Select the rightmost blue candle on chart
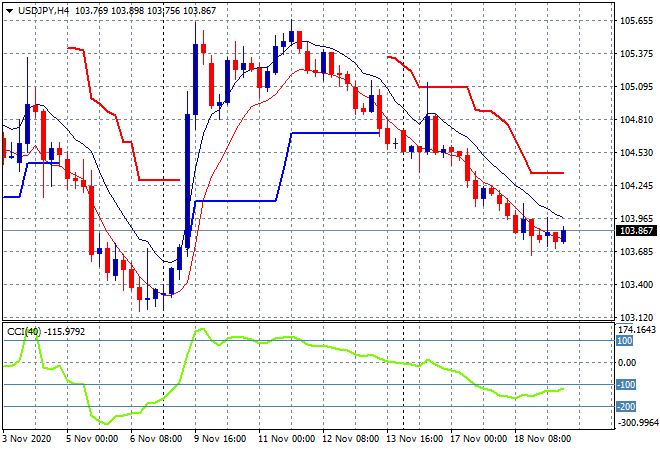Image resolution: width=660 pixels, height=450 pixels. pyautogui.click(x=564, y=235)
